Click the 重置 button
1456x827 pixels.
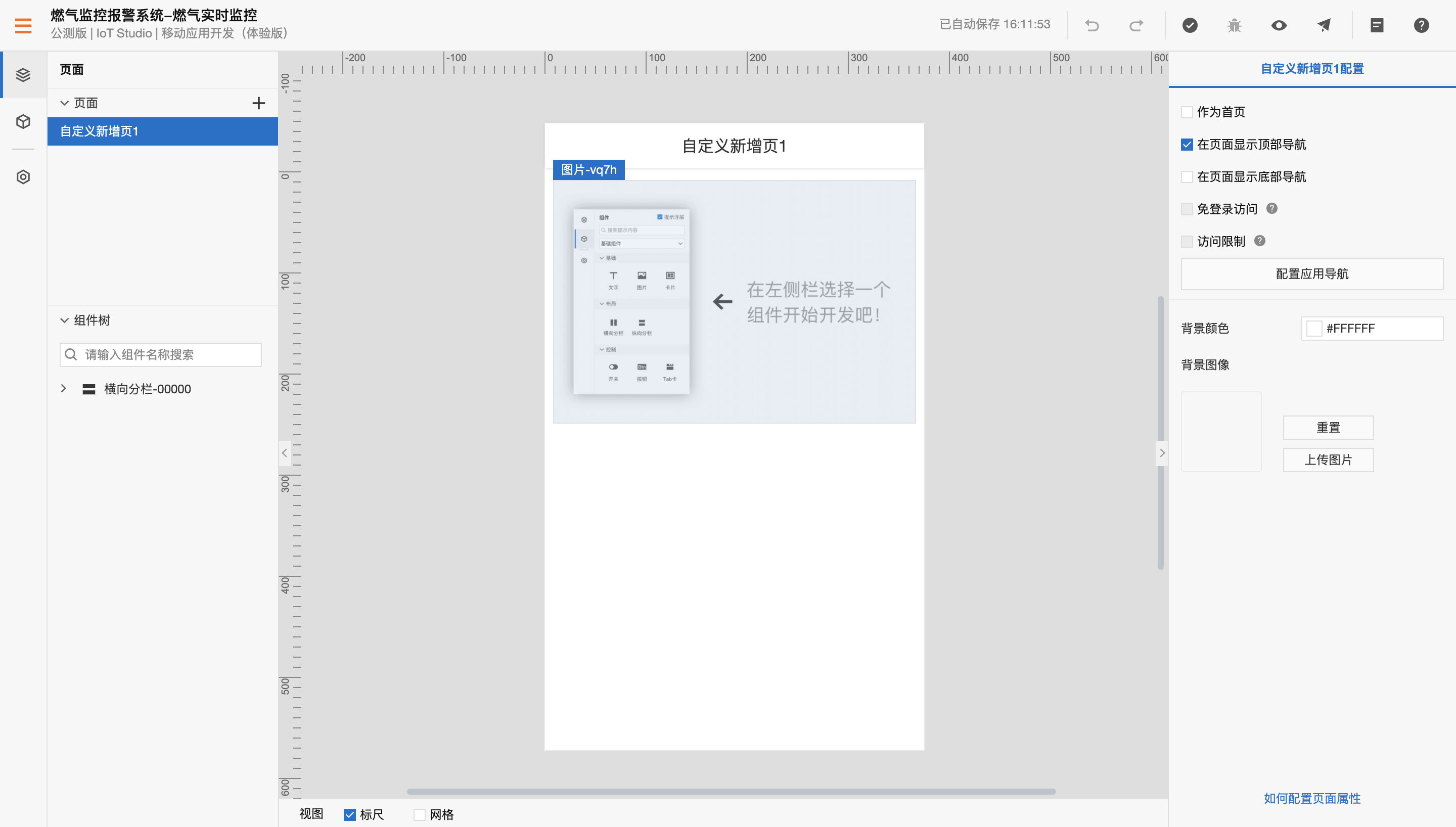(1328, 427)
